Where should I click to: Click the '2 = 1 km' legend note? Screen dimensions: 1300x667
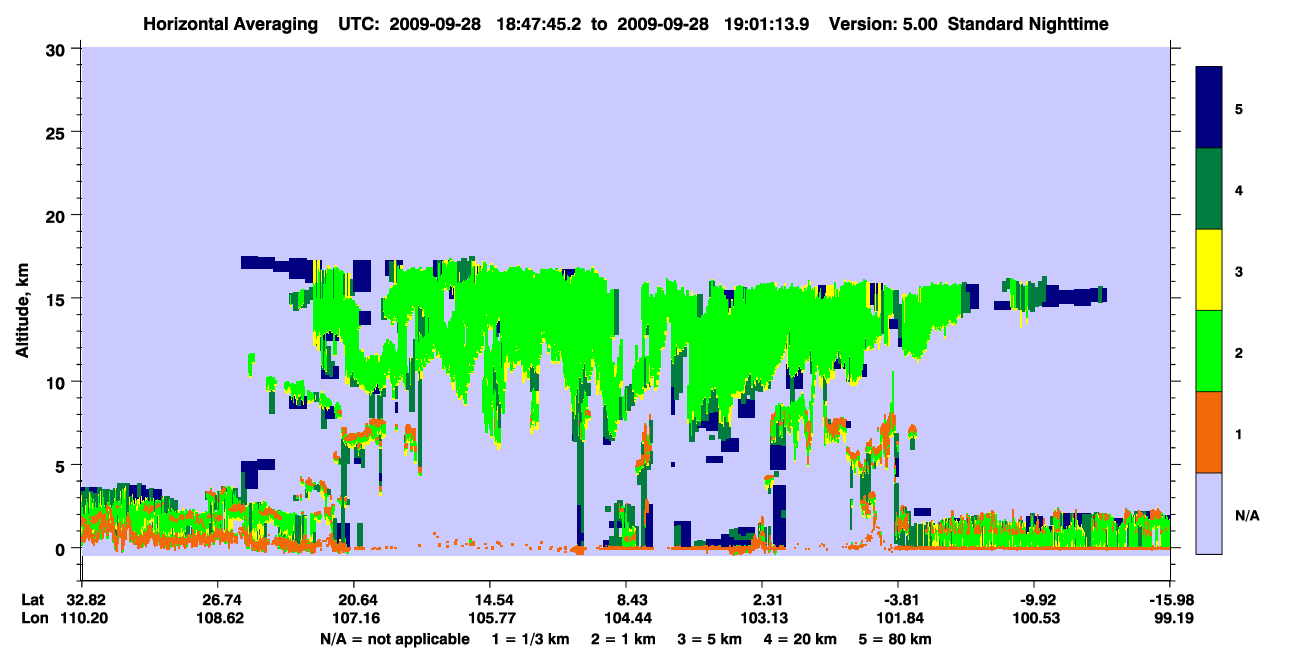click(623, 639)
